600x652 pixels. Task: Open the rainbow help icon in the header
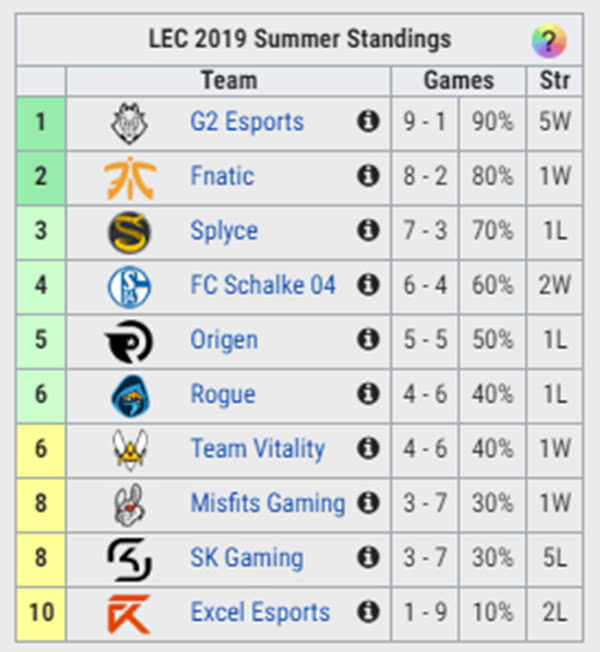click(x=548, y=41)
